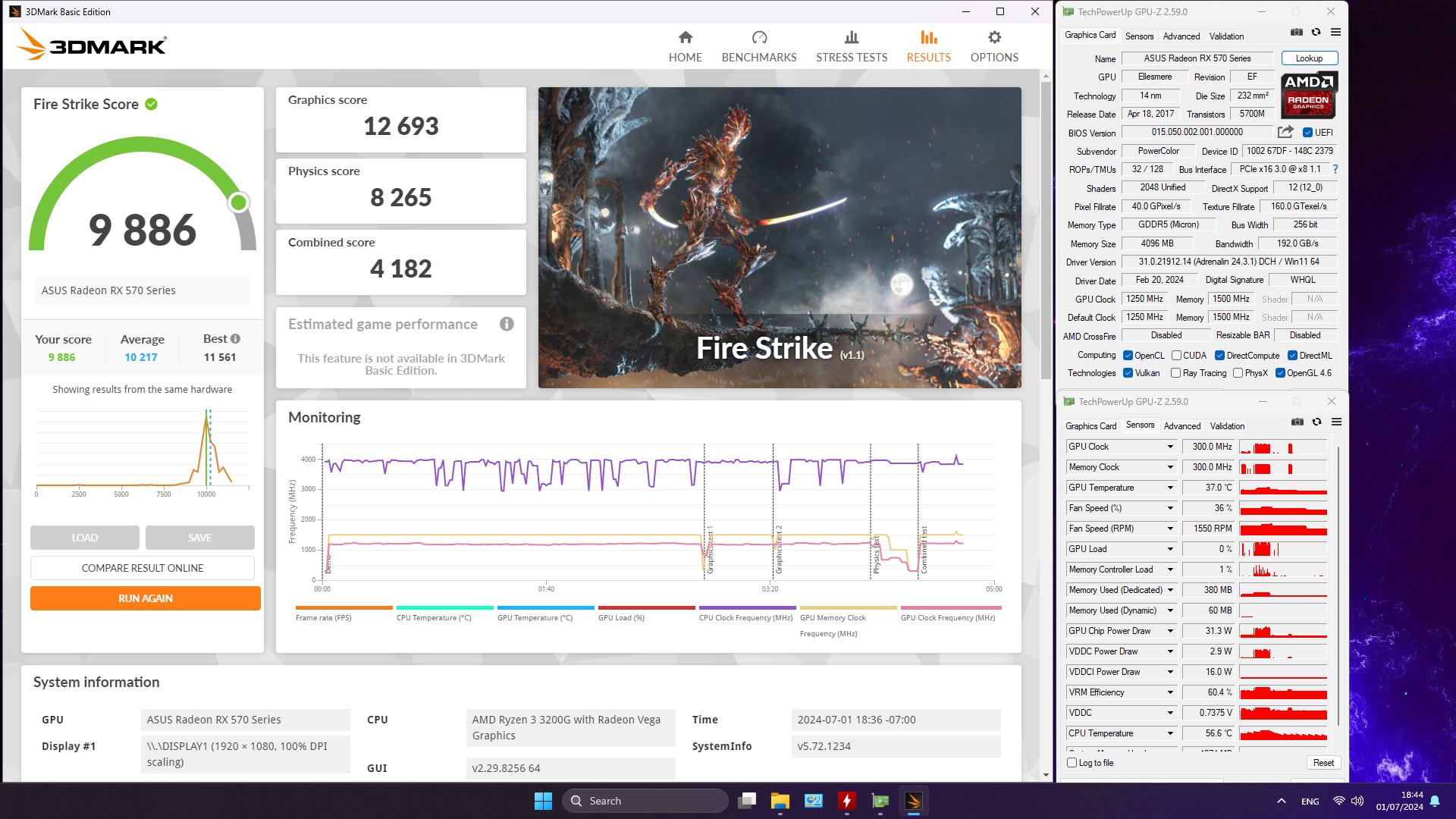Click the green validation checkmark by Fire Strike Score
The image size is (1456, 819).
152,104
